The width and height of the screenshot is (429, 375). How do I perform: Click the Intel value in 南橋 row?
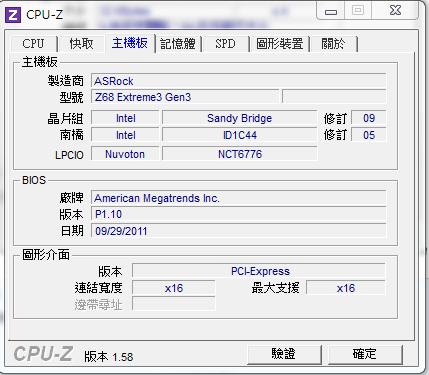125,135
